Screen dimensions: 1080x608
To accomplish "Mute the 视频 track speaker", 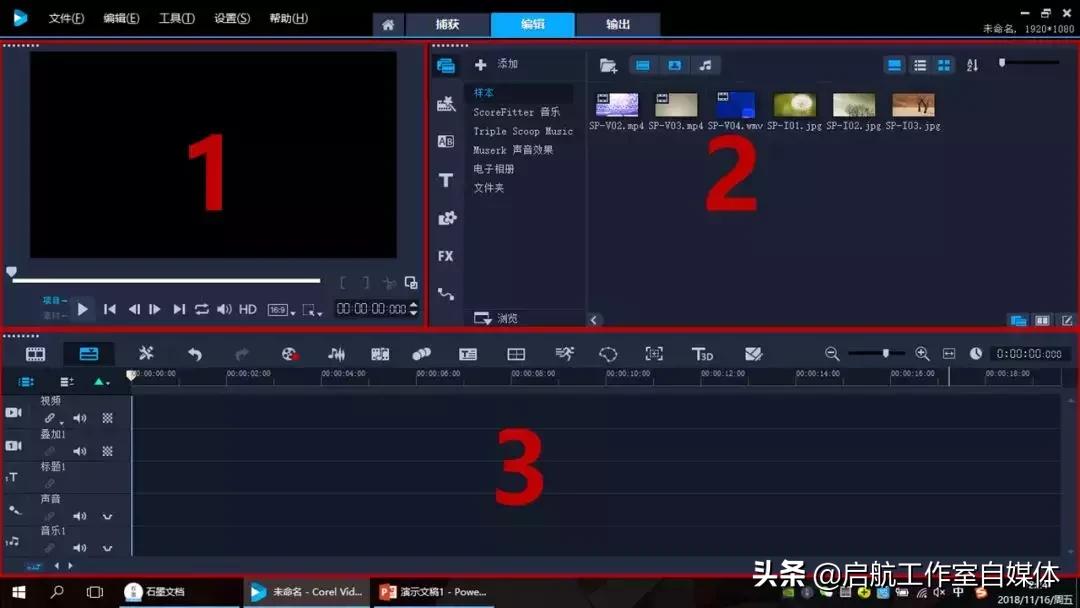I will pyautogui.click(x=80, y=418).
